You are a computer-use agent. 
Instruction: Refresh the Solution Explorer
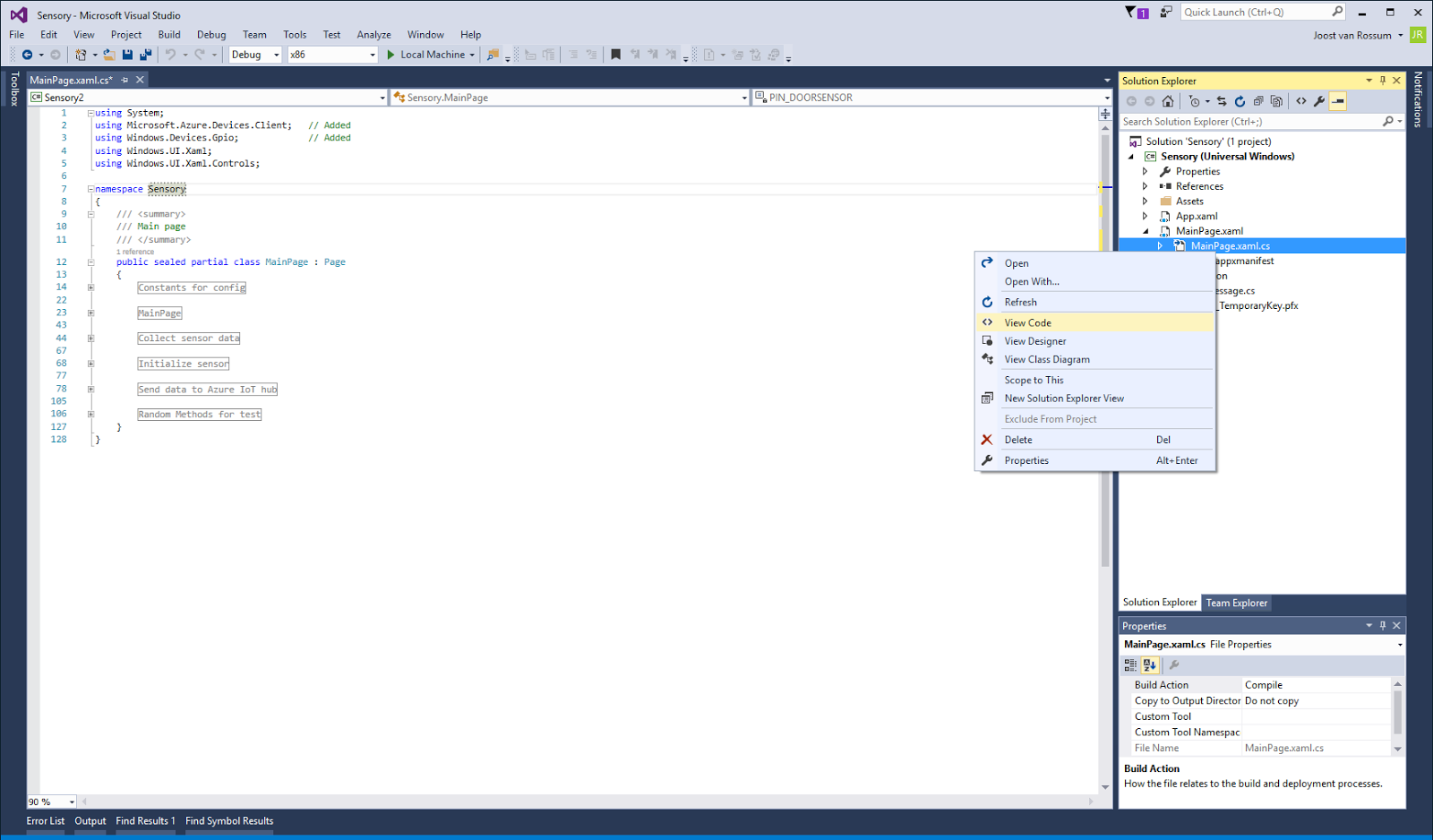[x=1240, y=101]
